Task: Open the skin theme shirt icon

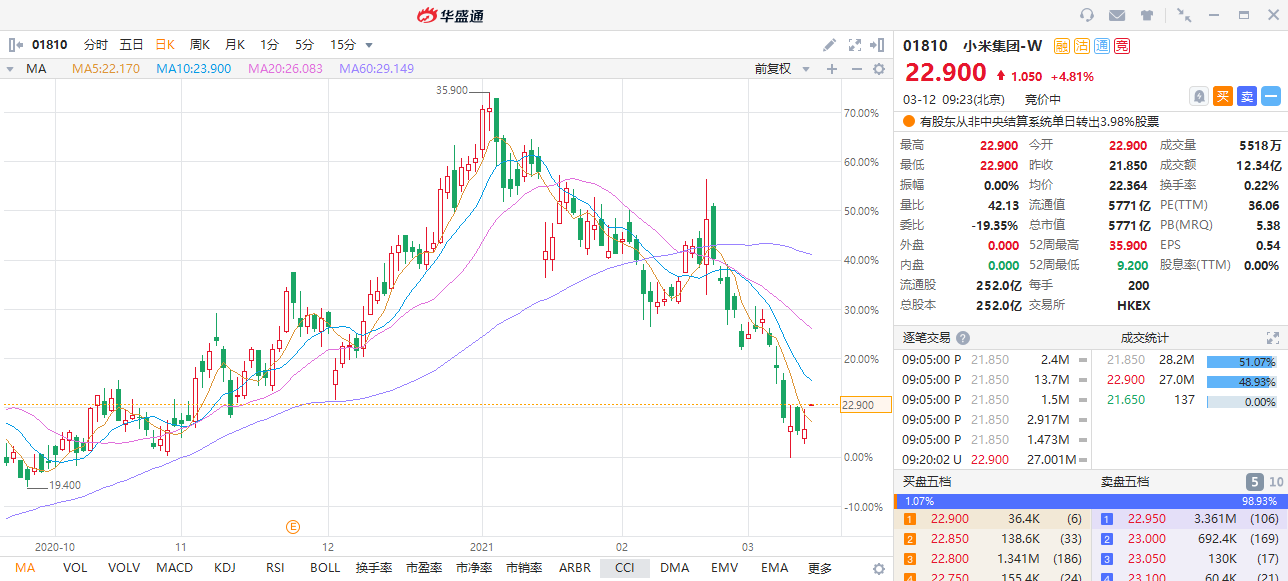Action: point(1146,15)
